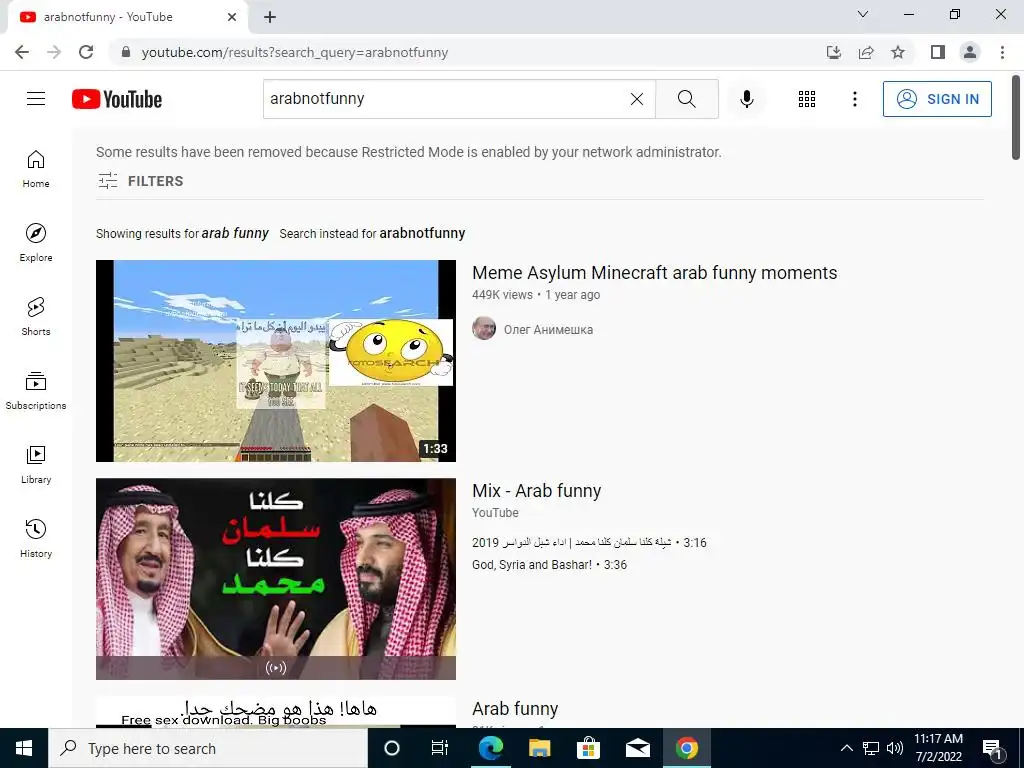Select the arabnotfunny - YouTube tab
The height and width of the screenshot is (768, 1024).
127,17
